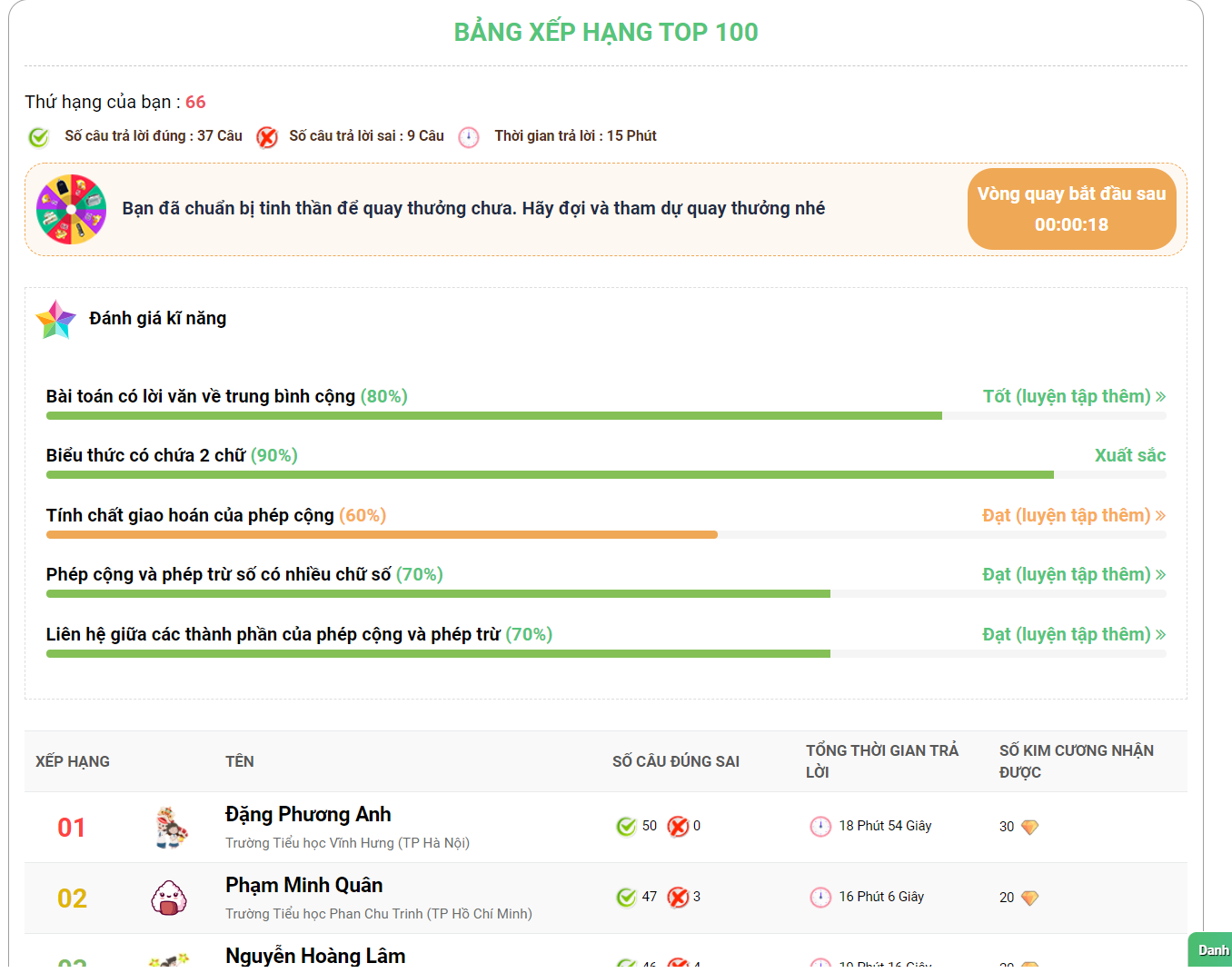Click the orange 60% progress bar
The height and width of the screenshot is (973, 1232).
(382, 535)
